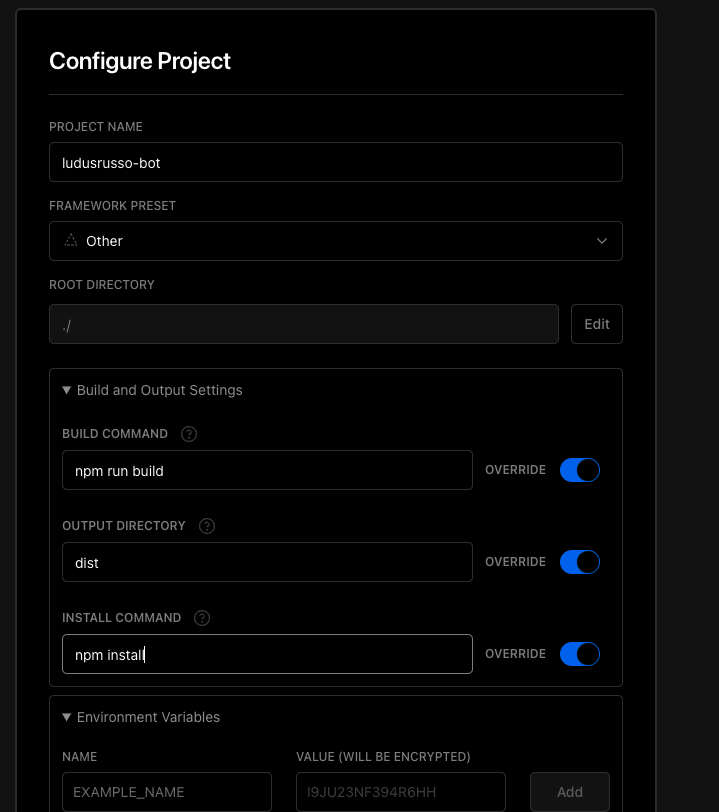
Task: Turn off the Output Directory override switch
Action: click(579, 562)
